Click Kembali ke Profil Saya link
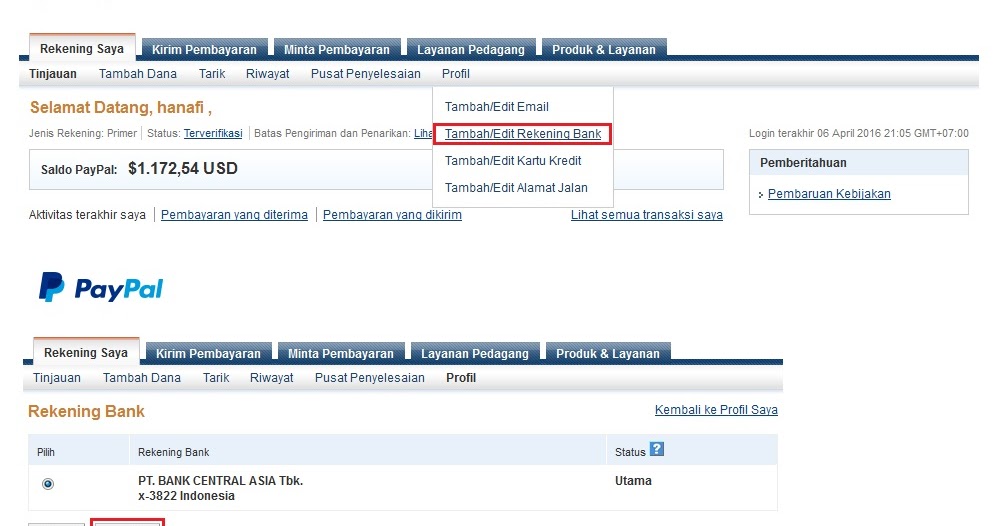This screenshot has height=526, width=1000. click(716, 410)
